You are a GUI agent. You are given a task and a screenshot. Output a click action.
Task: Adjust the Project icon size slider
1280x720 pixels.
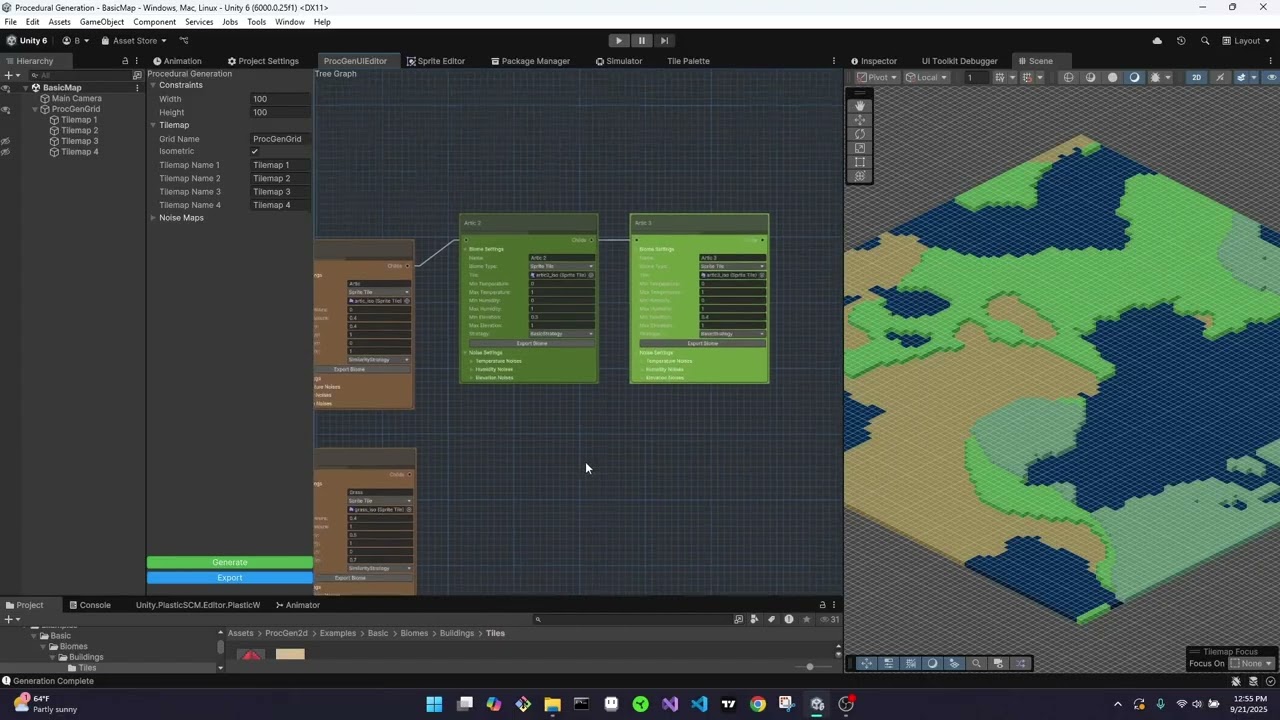click(808, 666)
